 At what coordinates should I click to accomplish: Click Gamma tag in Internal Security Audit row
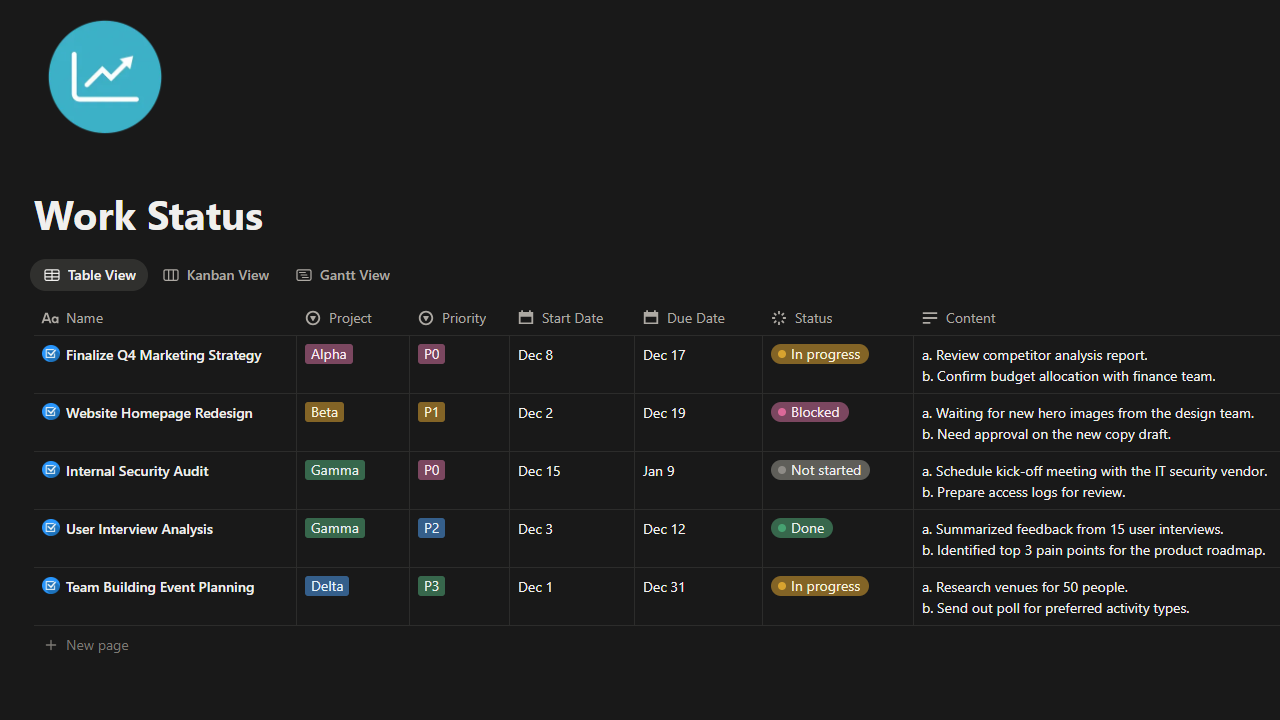pos(335,470)
